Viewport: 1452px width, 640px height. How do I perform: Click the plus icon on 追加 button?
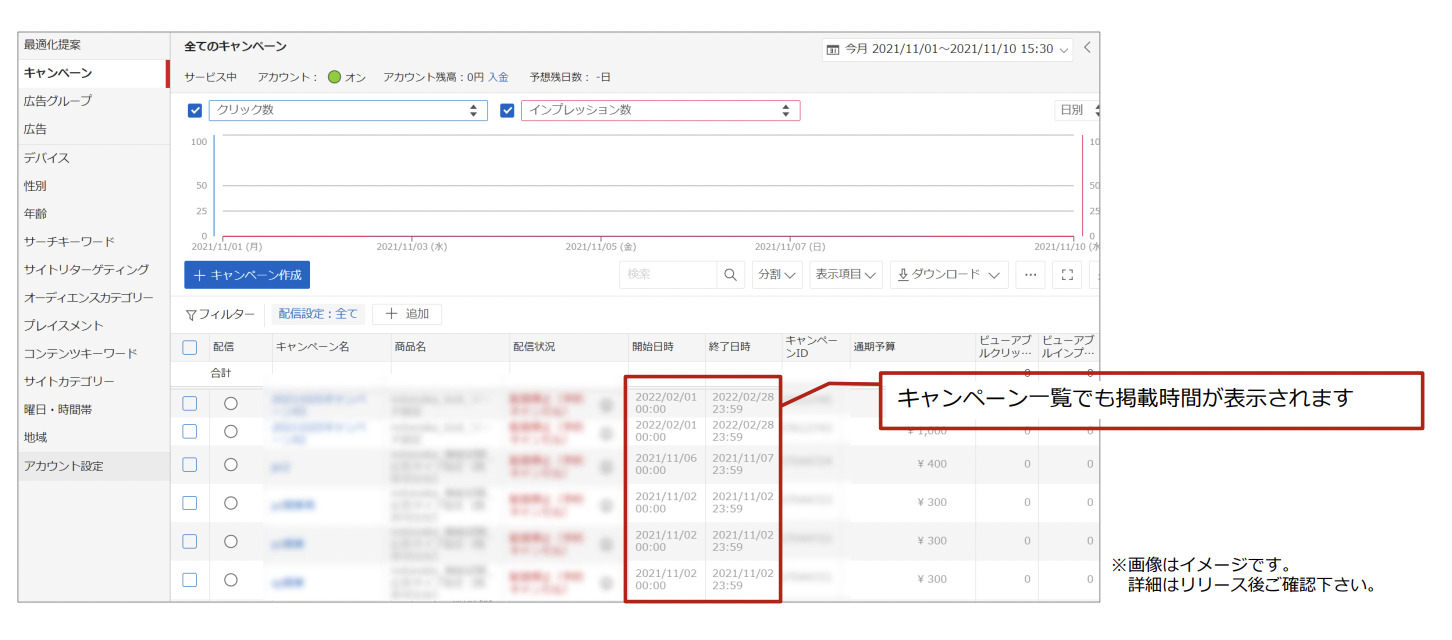pos(391,314)
